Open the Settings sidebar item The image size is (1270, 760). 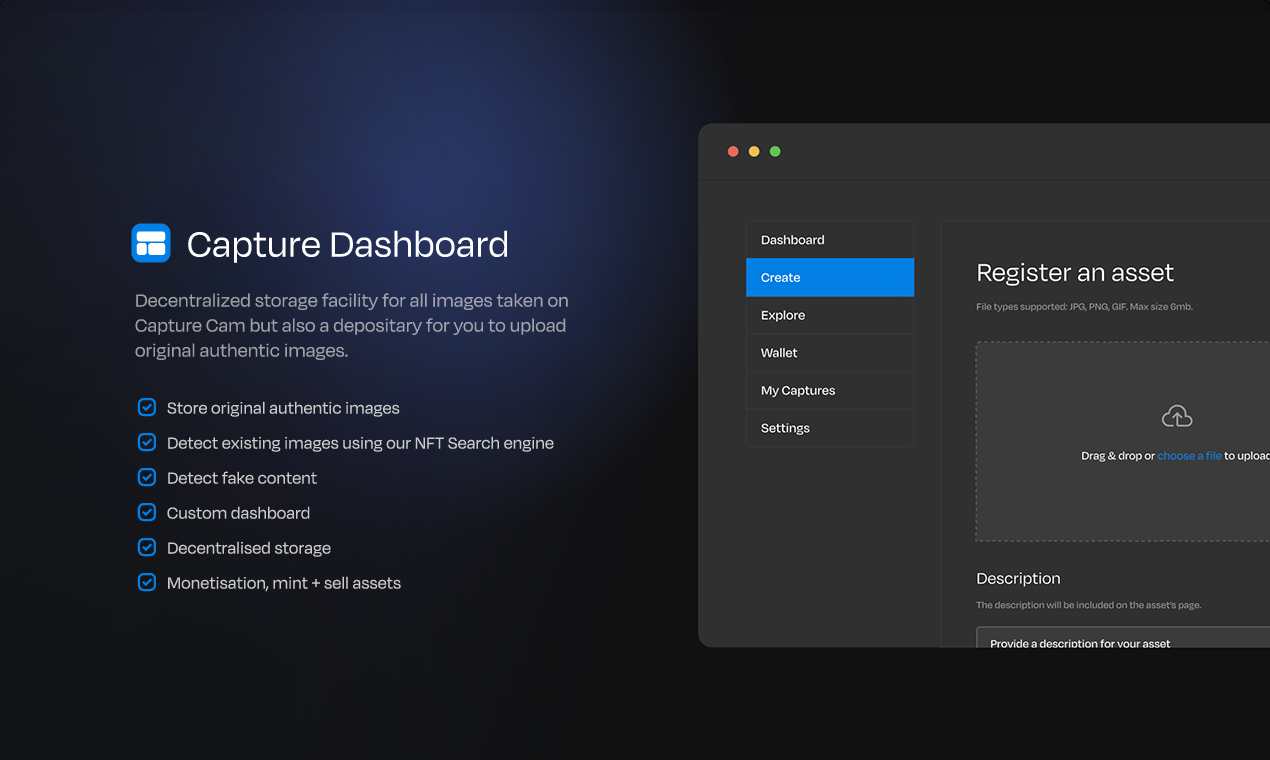[x=830, y=428]
